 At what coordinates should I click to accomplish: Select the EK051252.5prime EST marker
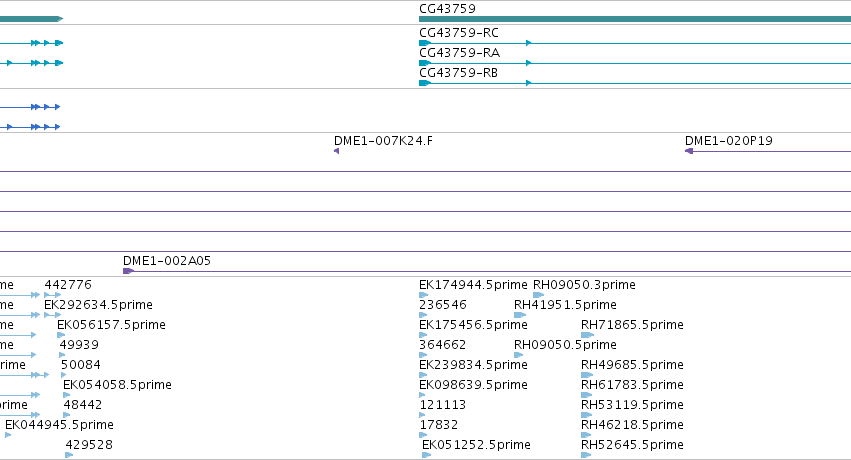[x=427, y=455]
